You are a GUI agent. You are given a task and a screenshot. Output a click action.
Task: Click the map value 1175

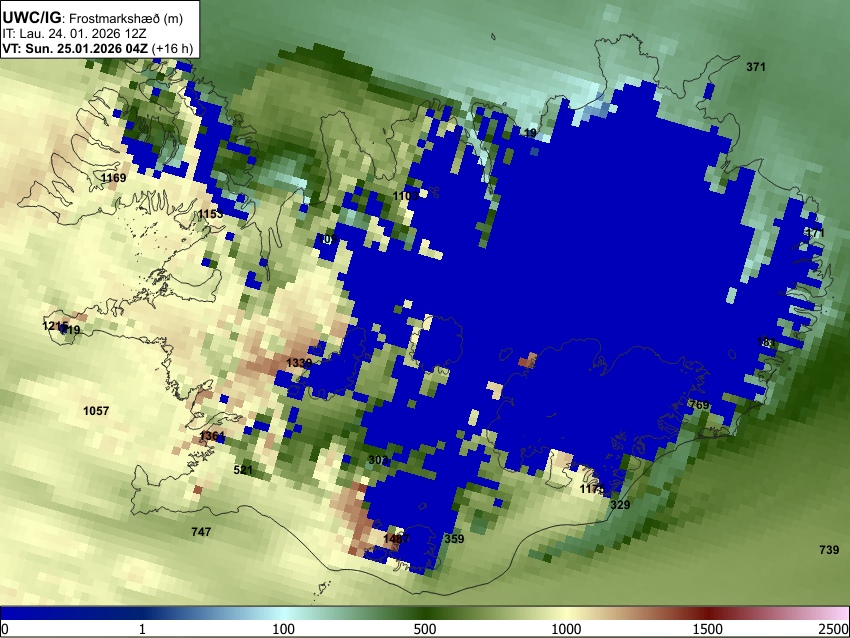click(x=592, y=489)
